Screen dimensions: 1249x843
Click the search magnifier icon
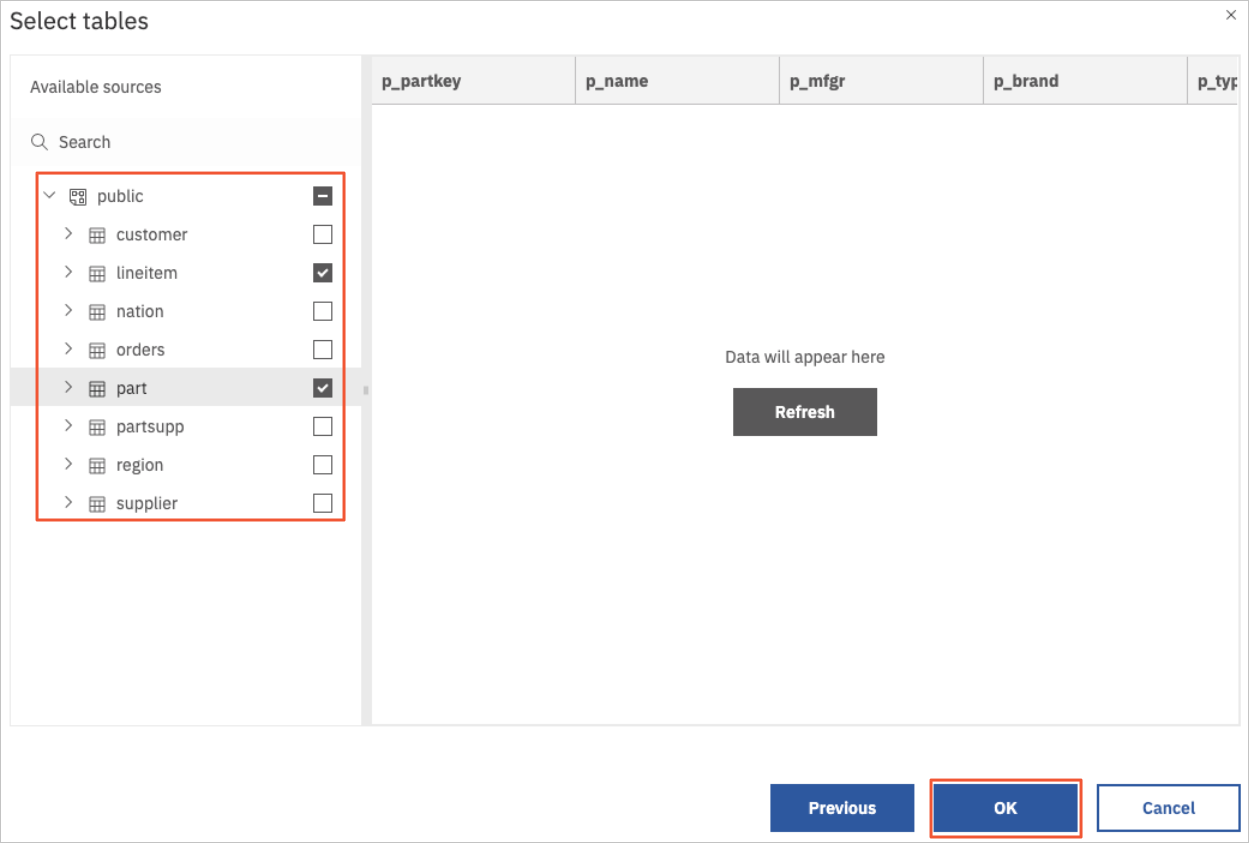(39, 142)
